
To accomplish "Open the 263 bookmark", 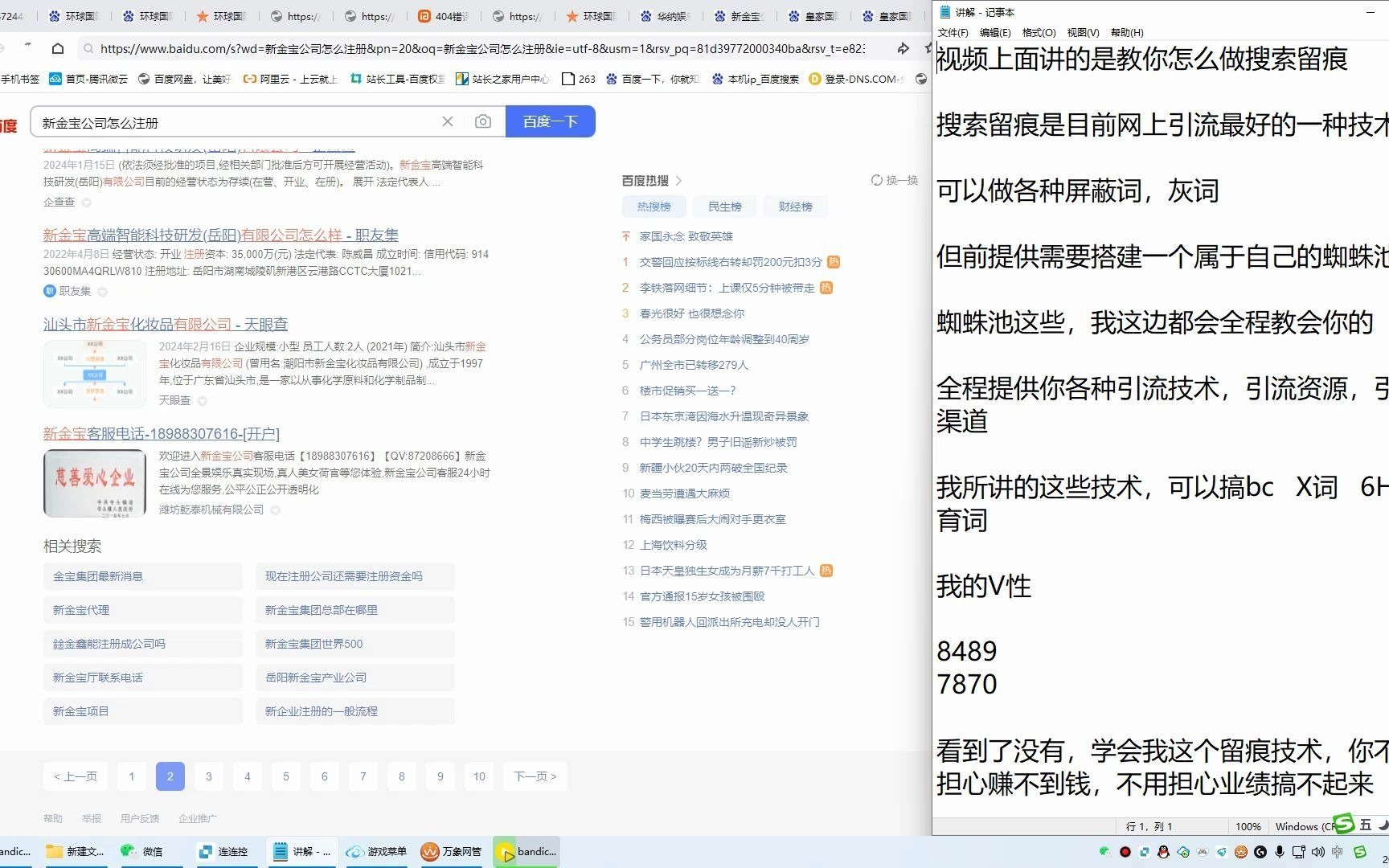I will pyautogui.click(x=579, y=79).
